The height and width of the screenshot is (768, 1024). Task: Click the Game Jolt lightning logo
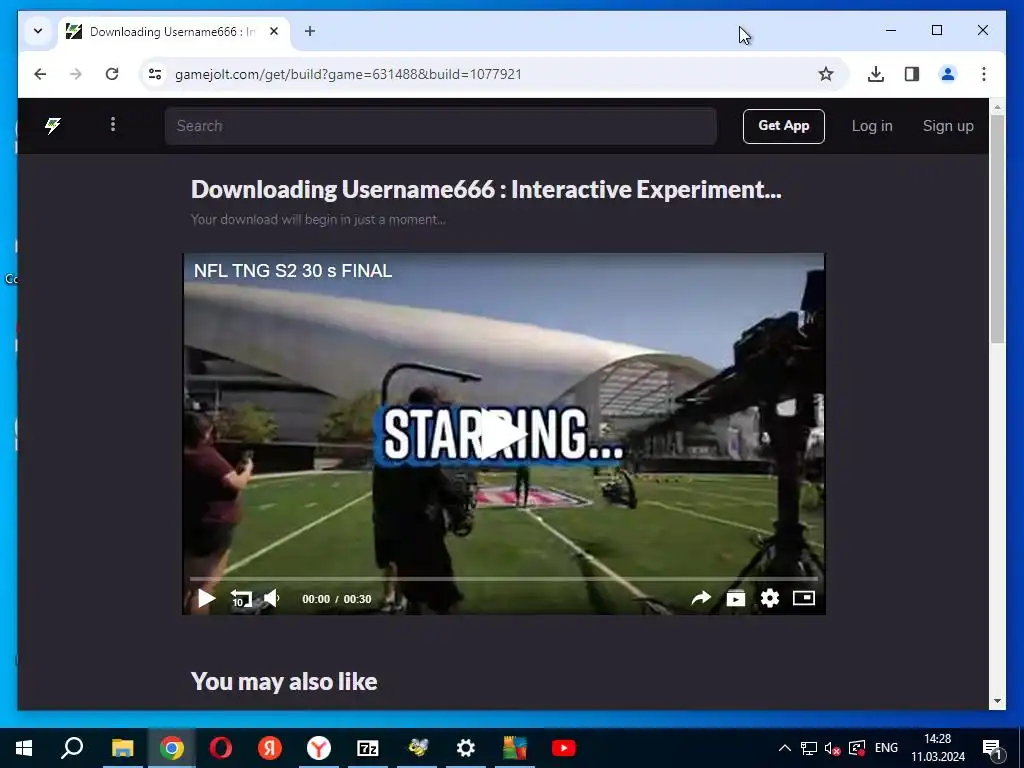point(53,125)
